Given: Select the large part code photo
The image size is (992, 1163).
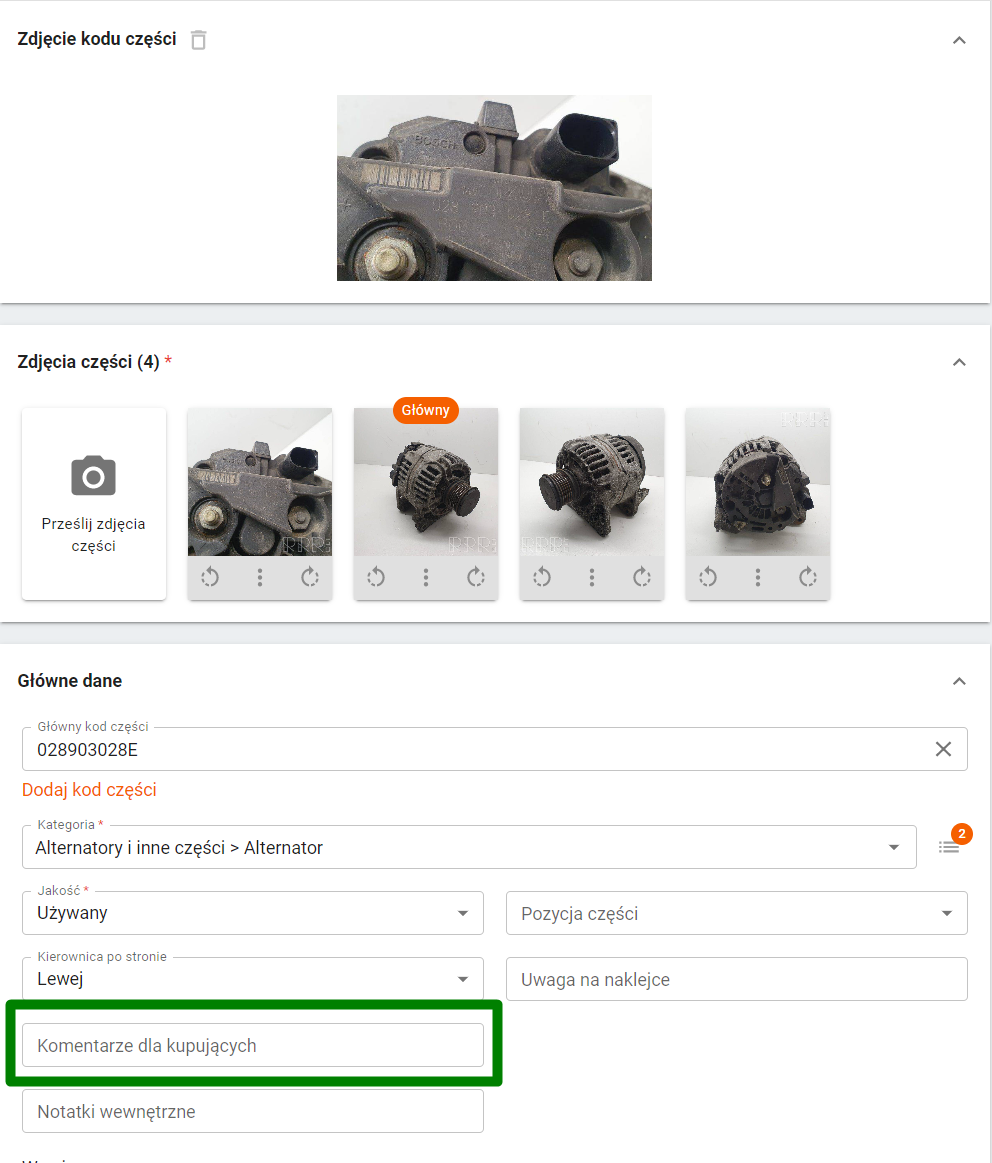Looking at the screenshot, I should (x=494, y=188).
